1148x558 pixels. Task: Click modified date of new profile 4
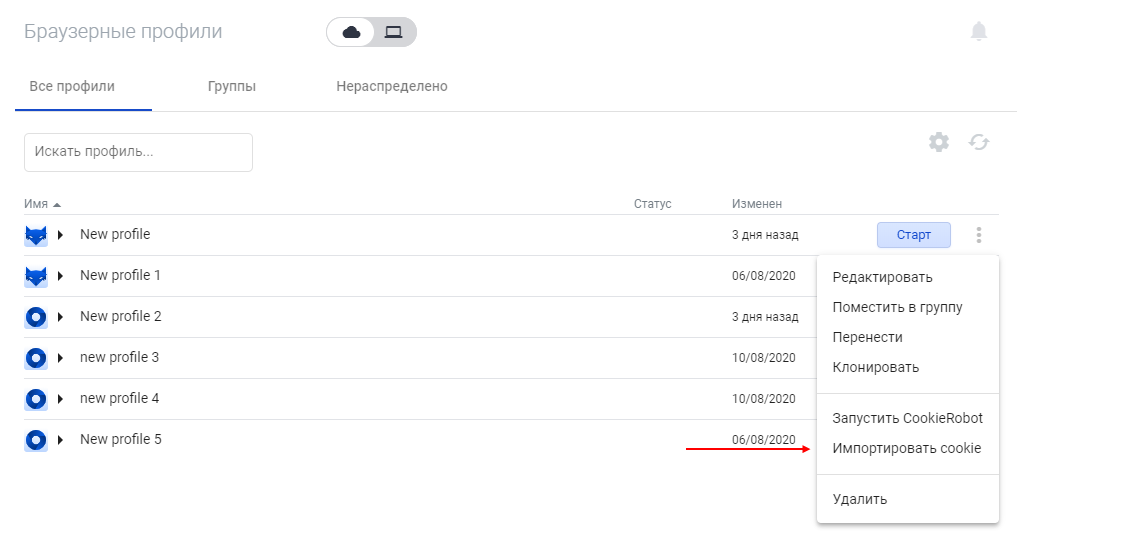pos(764,399)
